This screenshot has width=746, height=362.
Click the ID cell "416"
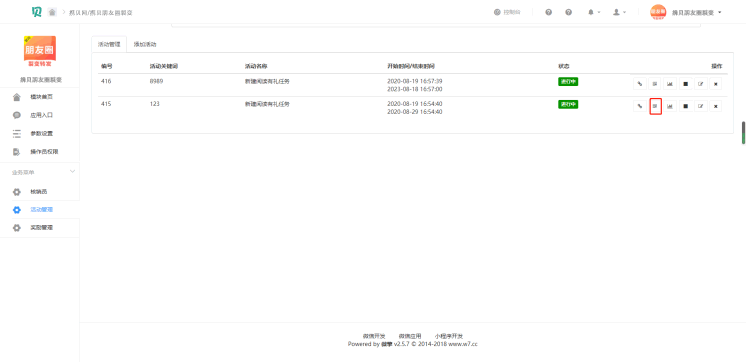click(x=106, y=81)
